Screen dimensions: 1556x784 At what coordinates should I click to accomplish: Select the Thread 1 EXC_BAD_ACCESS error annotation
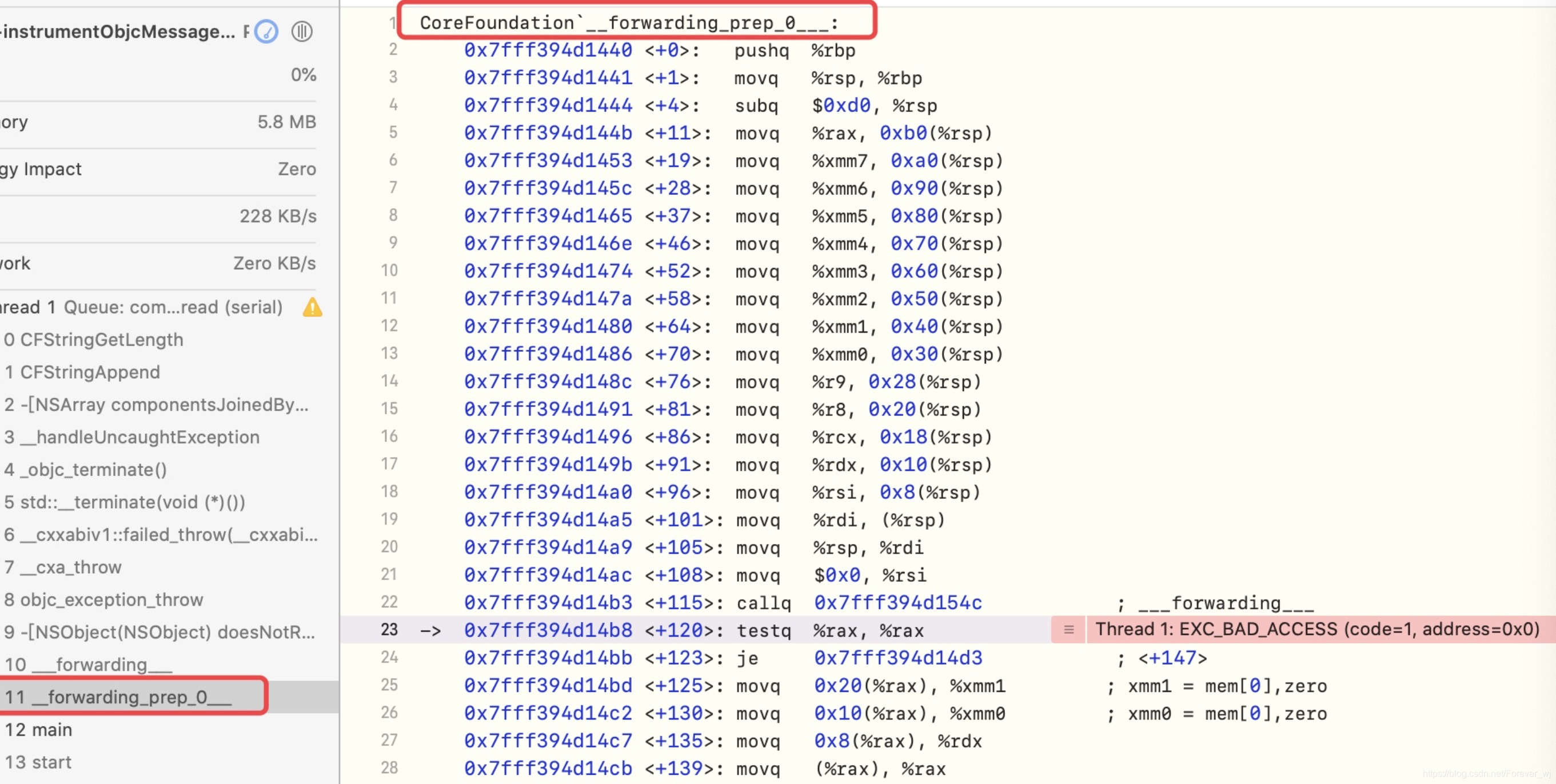(1318, 629)
